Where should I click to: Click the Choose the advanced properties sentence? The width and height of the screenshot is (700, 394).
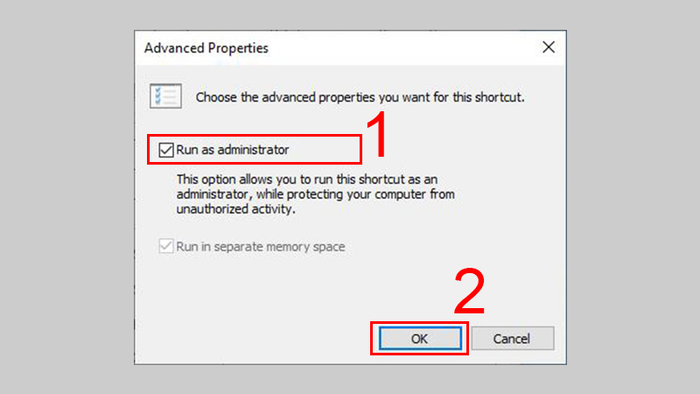click(360, 97)
